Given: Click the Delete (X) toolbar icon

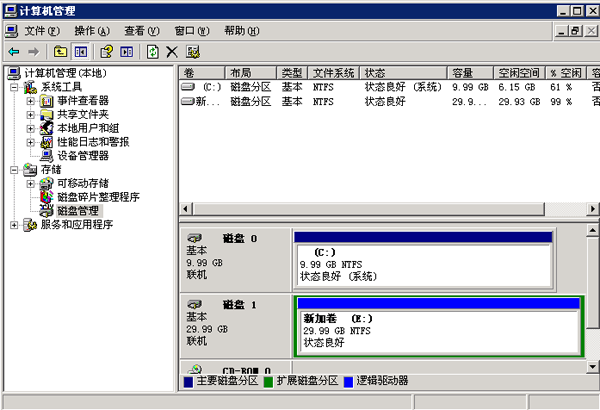Looking at the screenshot, I should pyautogui.click(x=172, y=51).
